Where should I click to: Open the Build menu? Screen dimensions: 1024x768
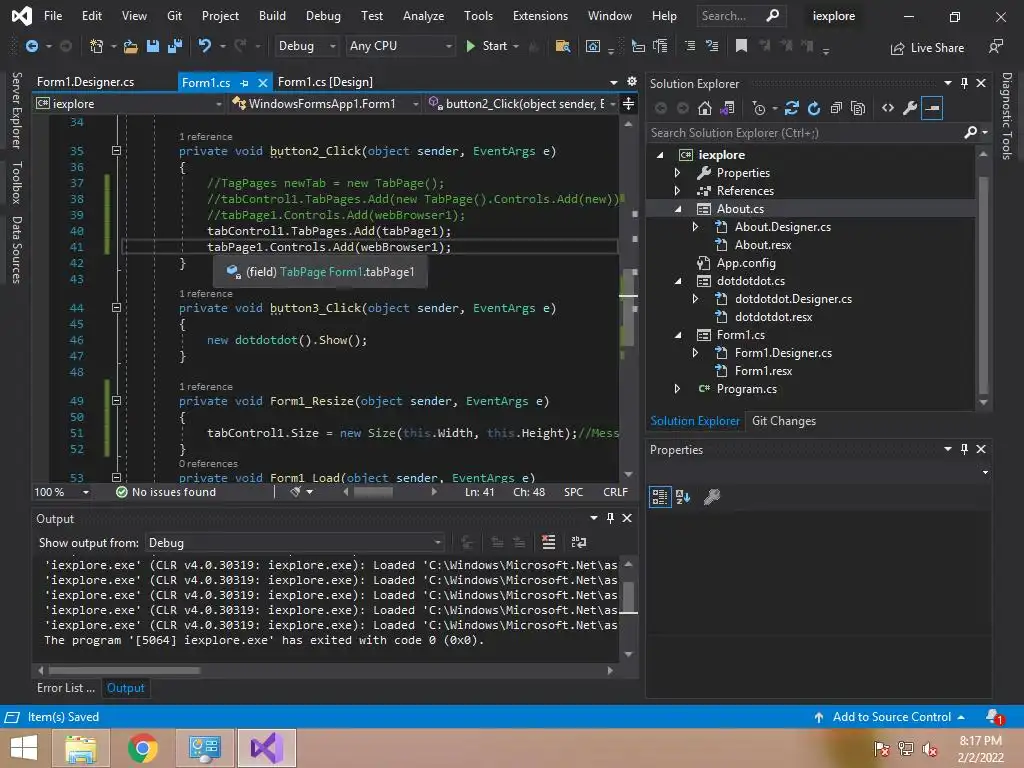[x=272, y=16]
